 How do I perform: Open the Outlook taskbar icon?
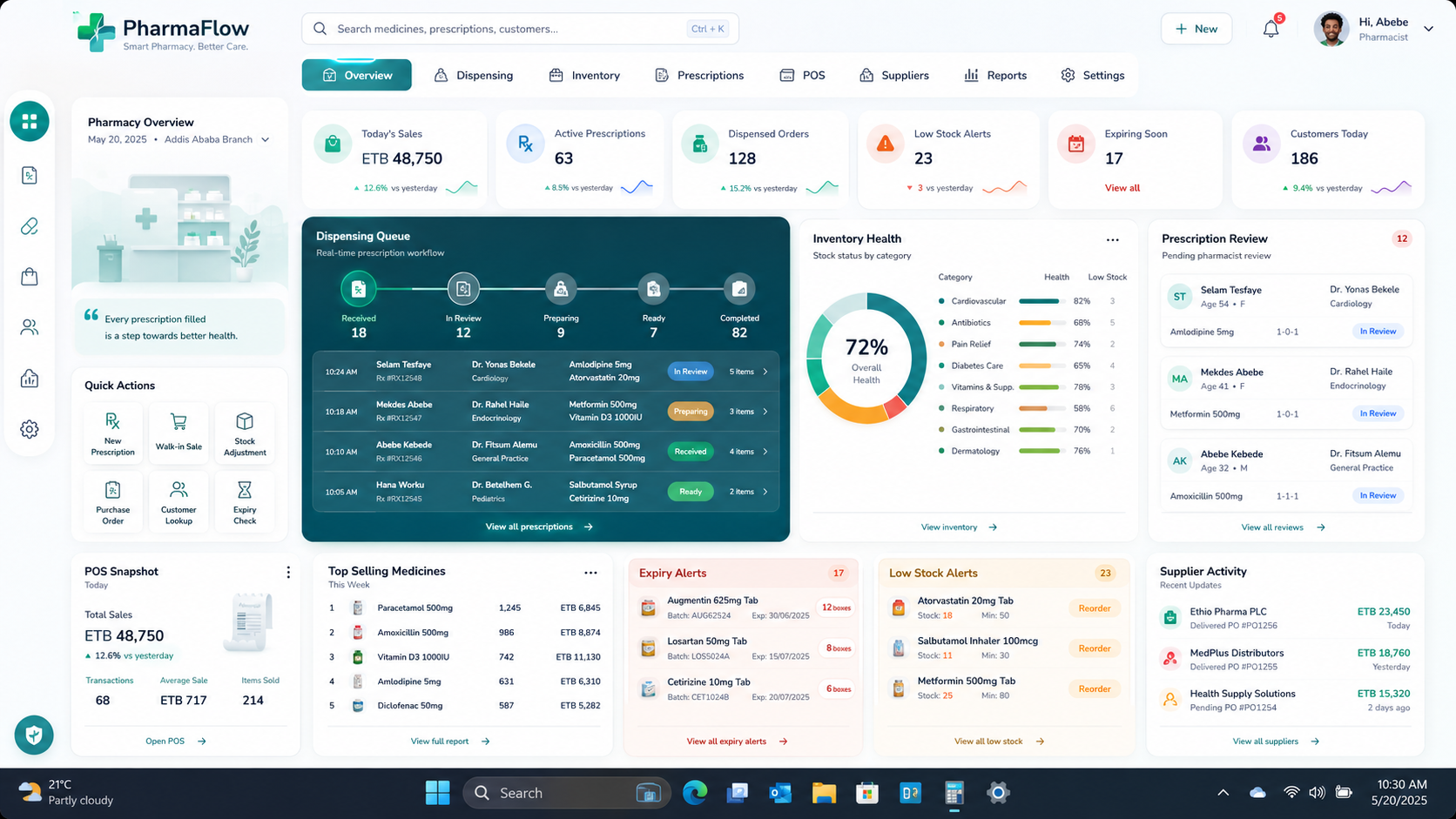tap(780, 793)
